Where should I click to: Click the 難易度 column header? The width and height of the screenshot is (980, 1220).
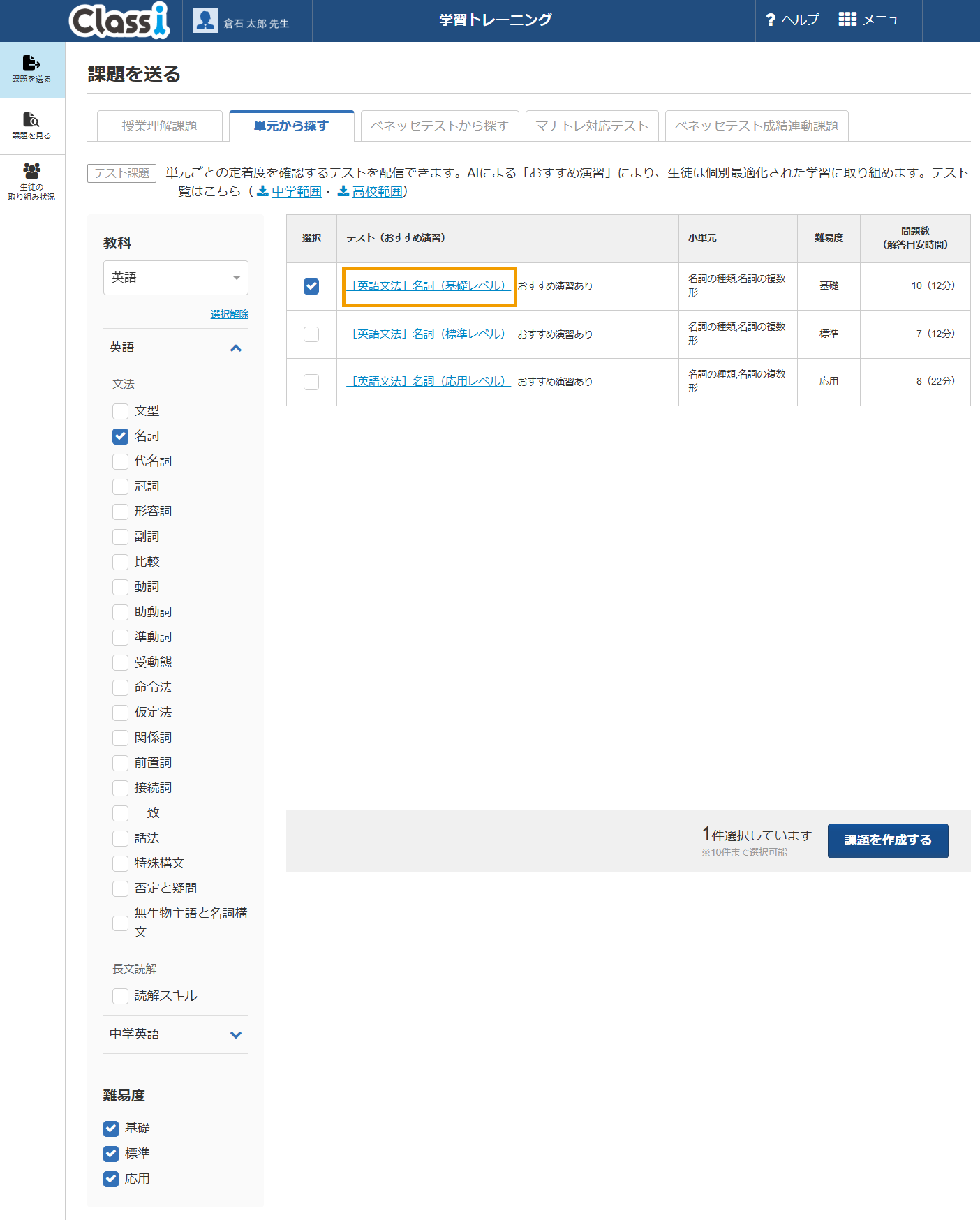pyautogui.click(x=829, y=238)
